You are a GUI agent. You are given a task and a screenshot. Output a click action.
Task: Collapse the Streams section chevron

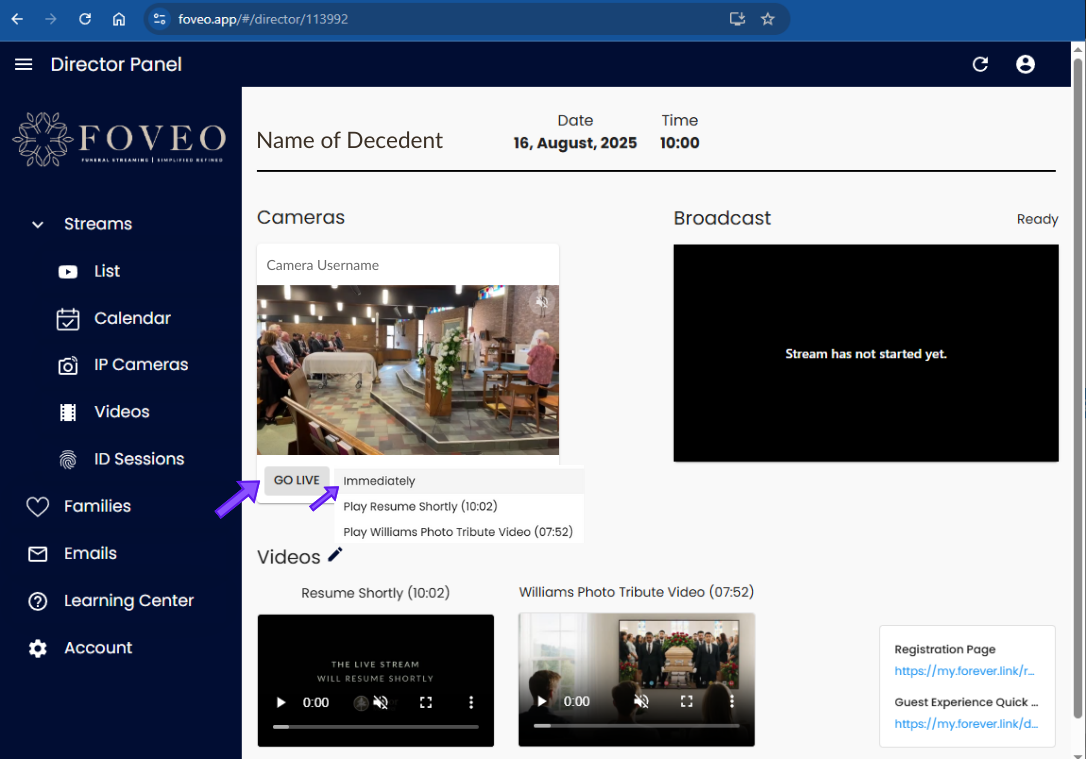37,224
